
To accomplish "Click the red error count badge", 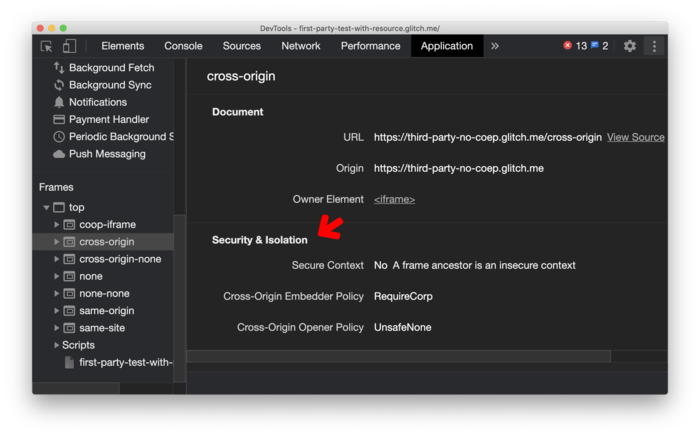I will pyautogui.click(x=574, y=46).
